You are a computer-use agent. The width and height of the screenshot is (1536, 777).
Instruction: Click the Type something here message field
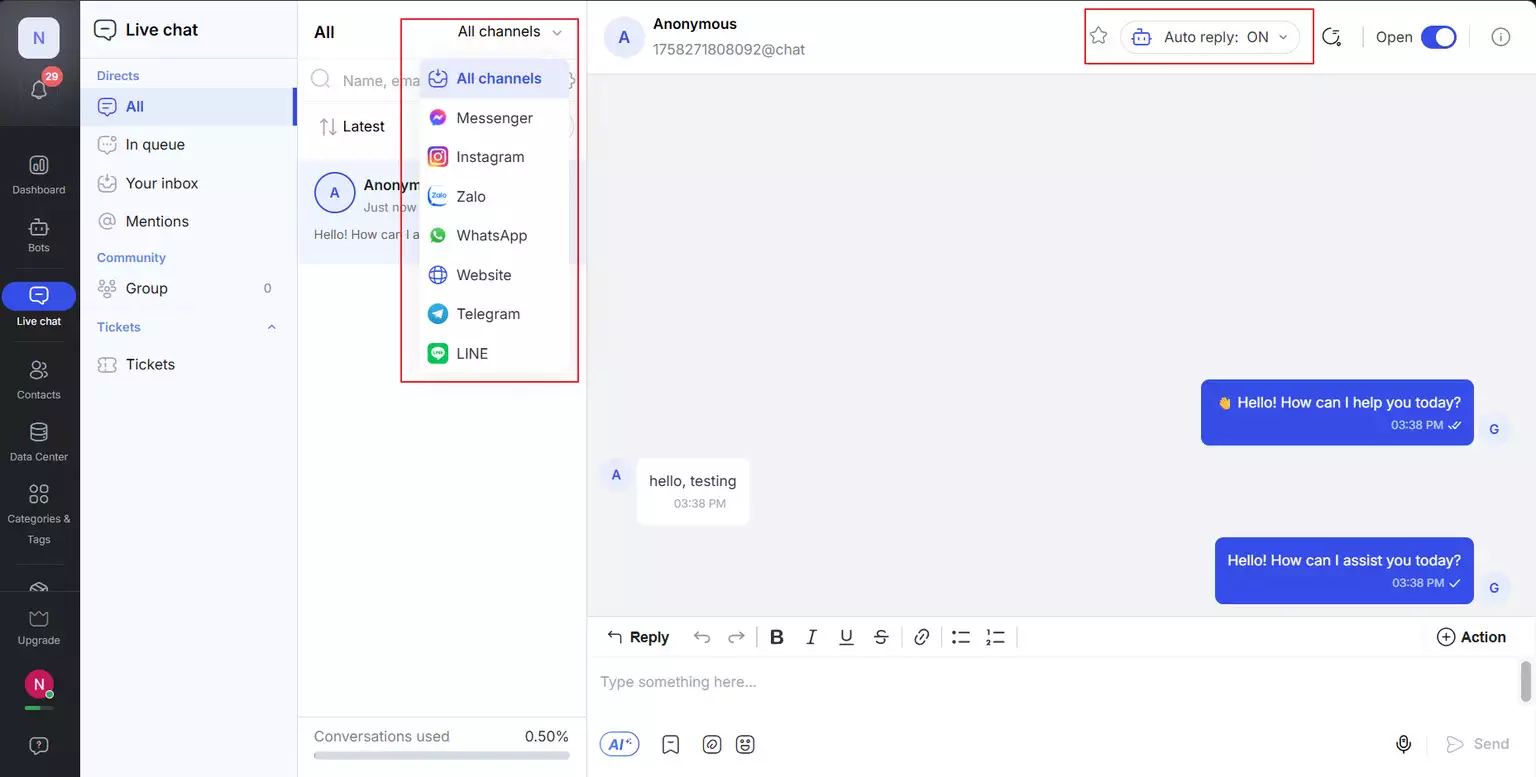1050,682
